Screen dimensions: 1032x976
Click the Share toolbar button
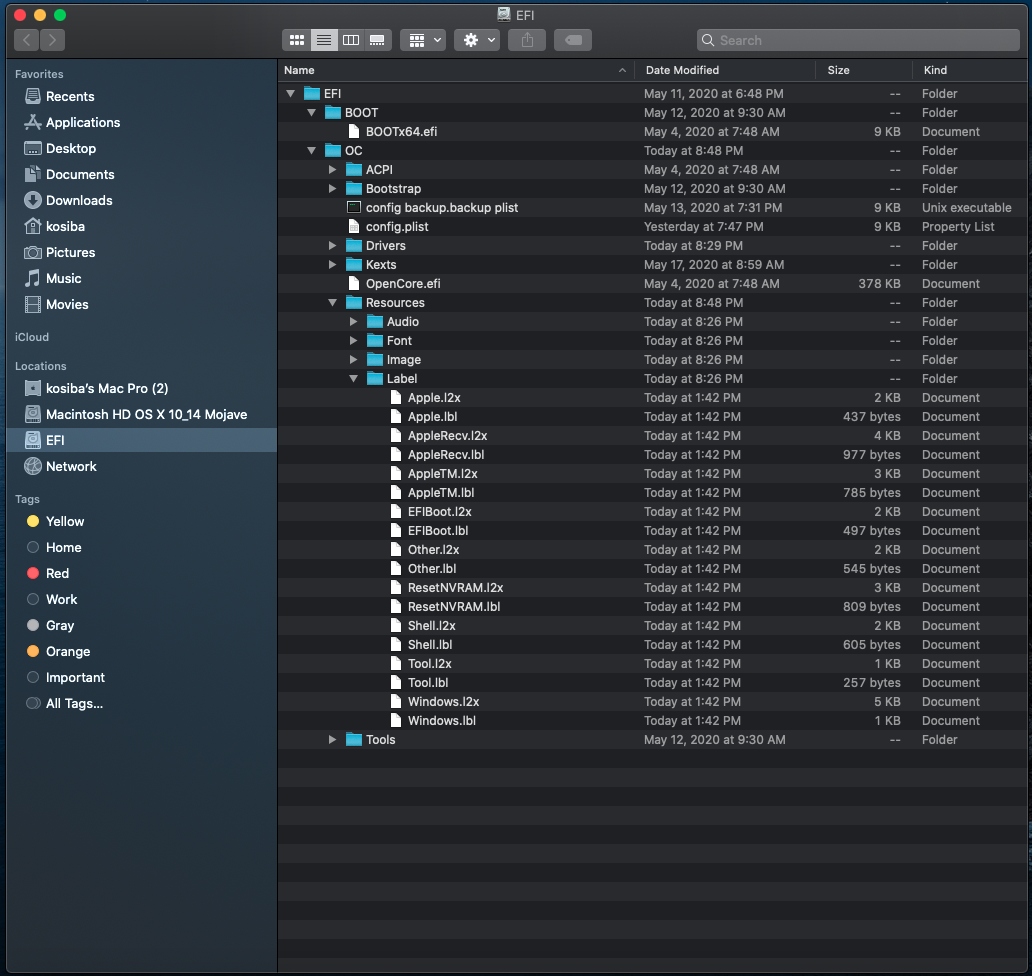527,40
